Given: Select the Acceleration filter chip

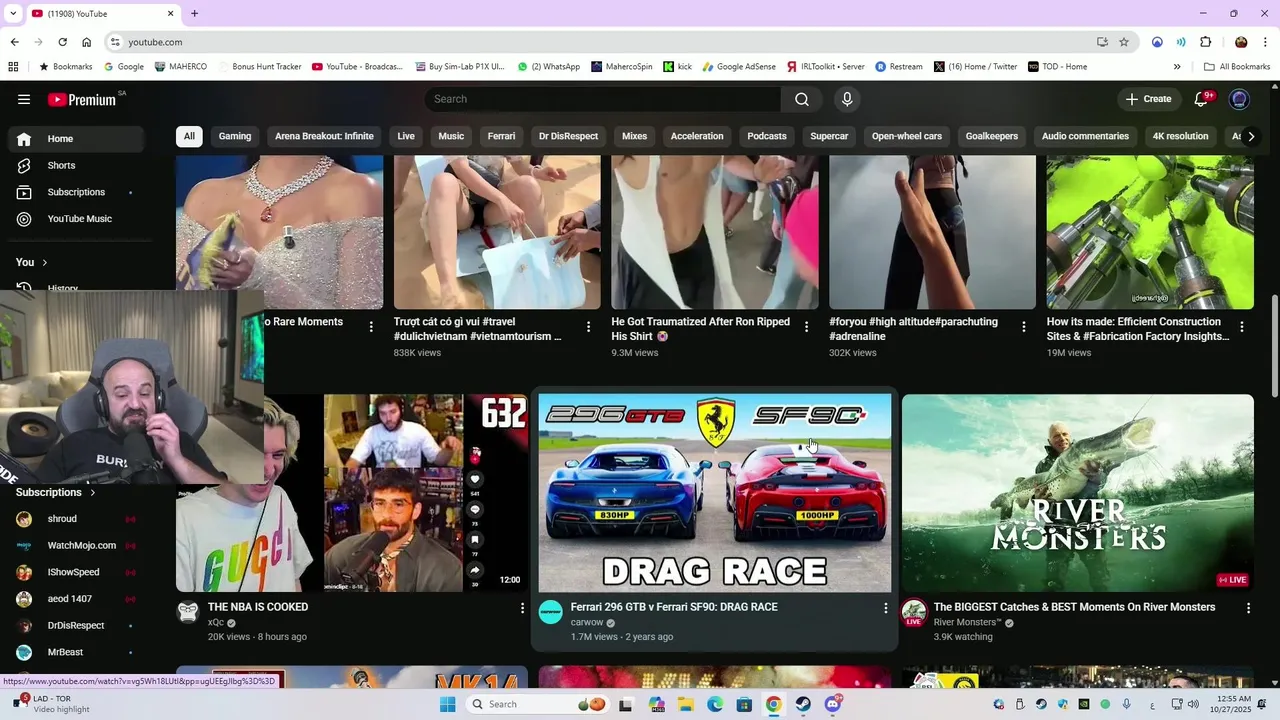Looking at the screenshot, I should 697,136.
